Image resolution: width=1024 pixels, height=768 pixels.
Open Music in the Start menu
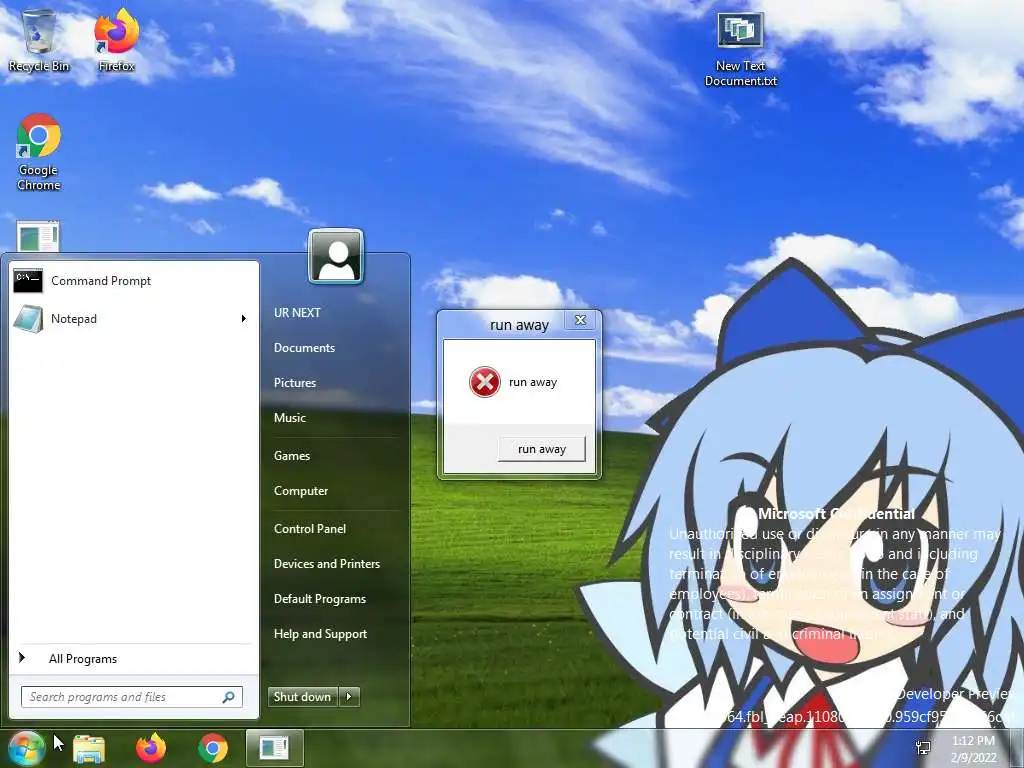pos(290,418)
